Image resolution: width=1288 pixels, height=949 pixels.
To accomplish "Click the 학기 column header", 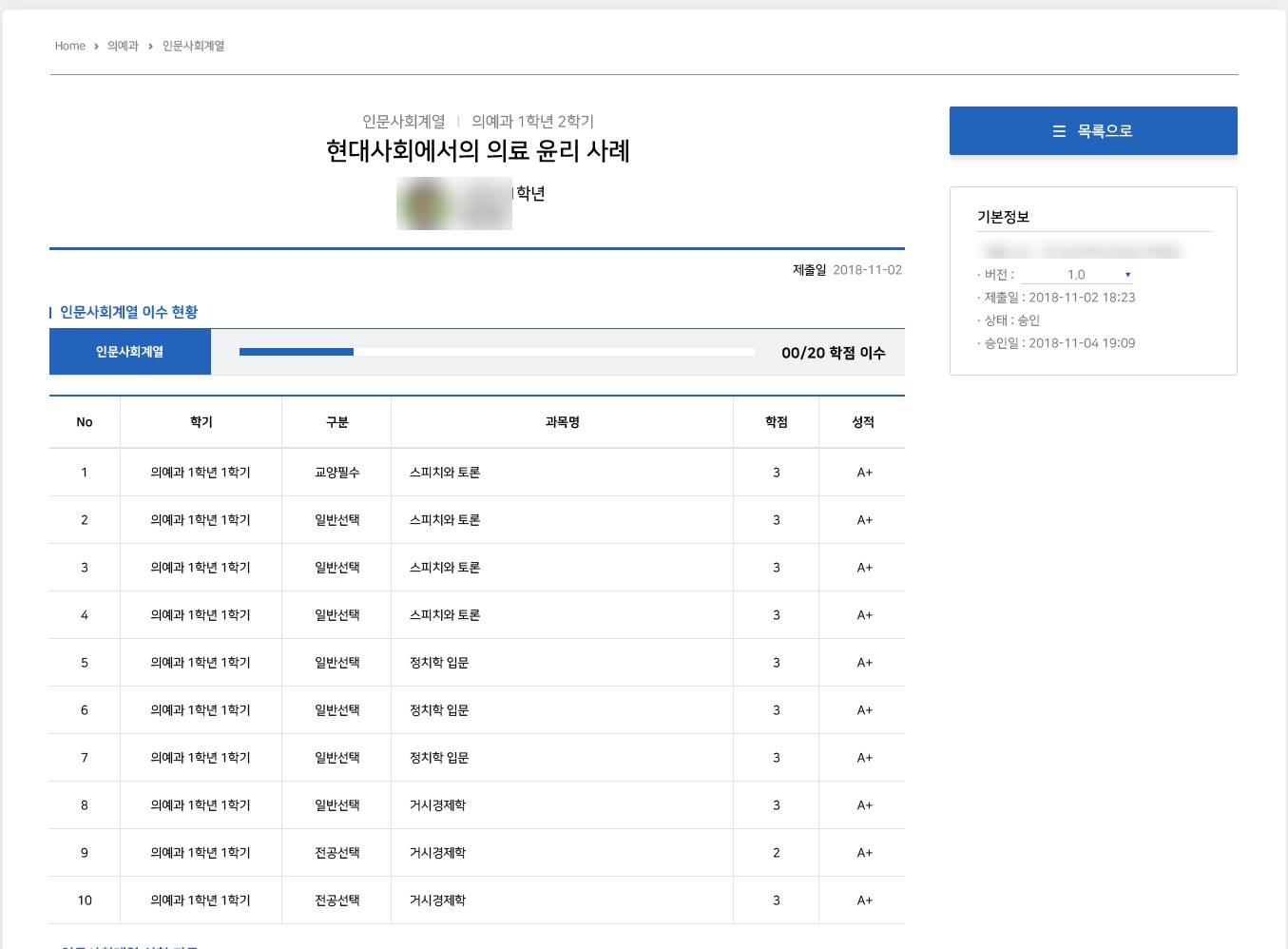I will (x=202, y=422).
